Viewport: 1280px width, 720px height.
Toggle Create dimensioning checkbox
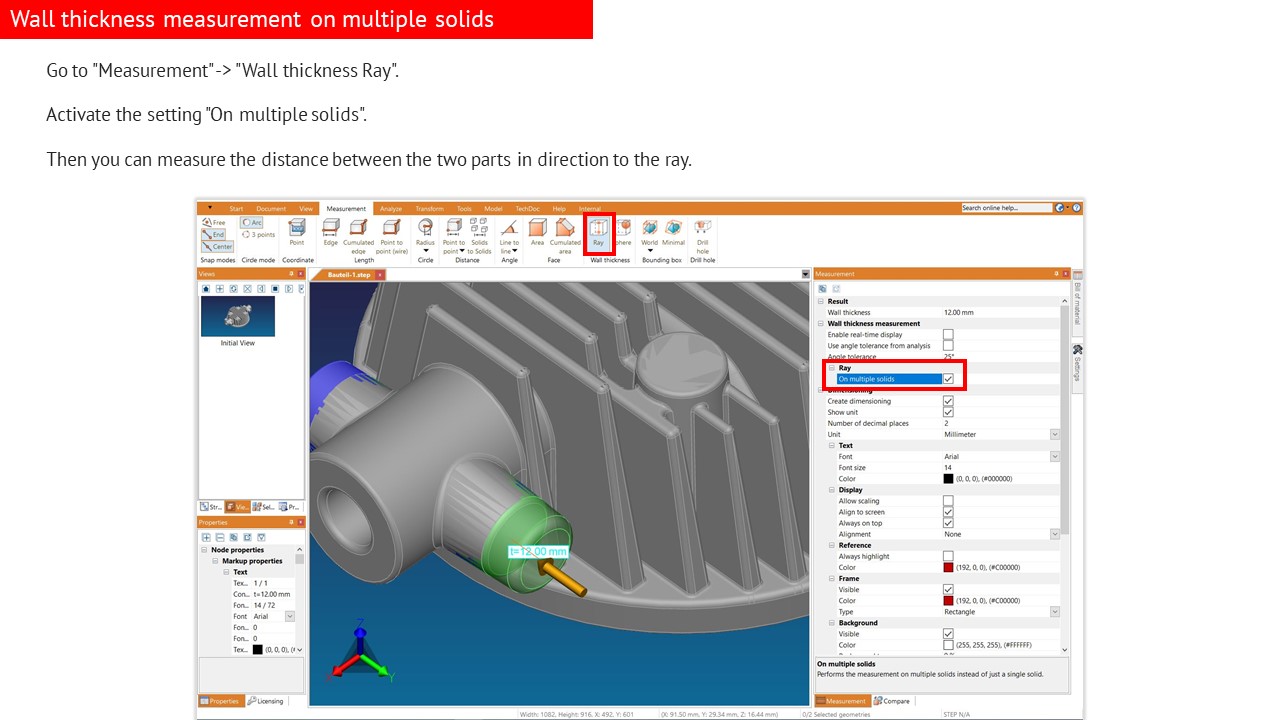[948, 401]
